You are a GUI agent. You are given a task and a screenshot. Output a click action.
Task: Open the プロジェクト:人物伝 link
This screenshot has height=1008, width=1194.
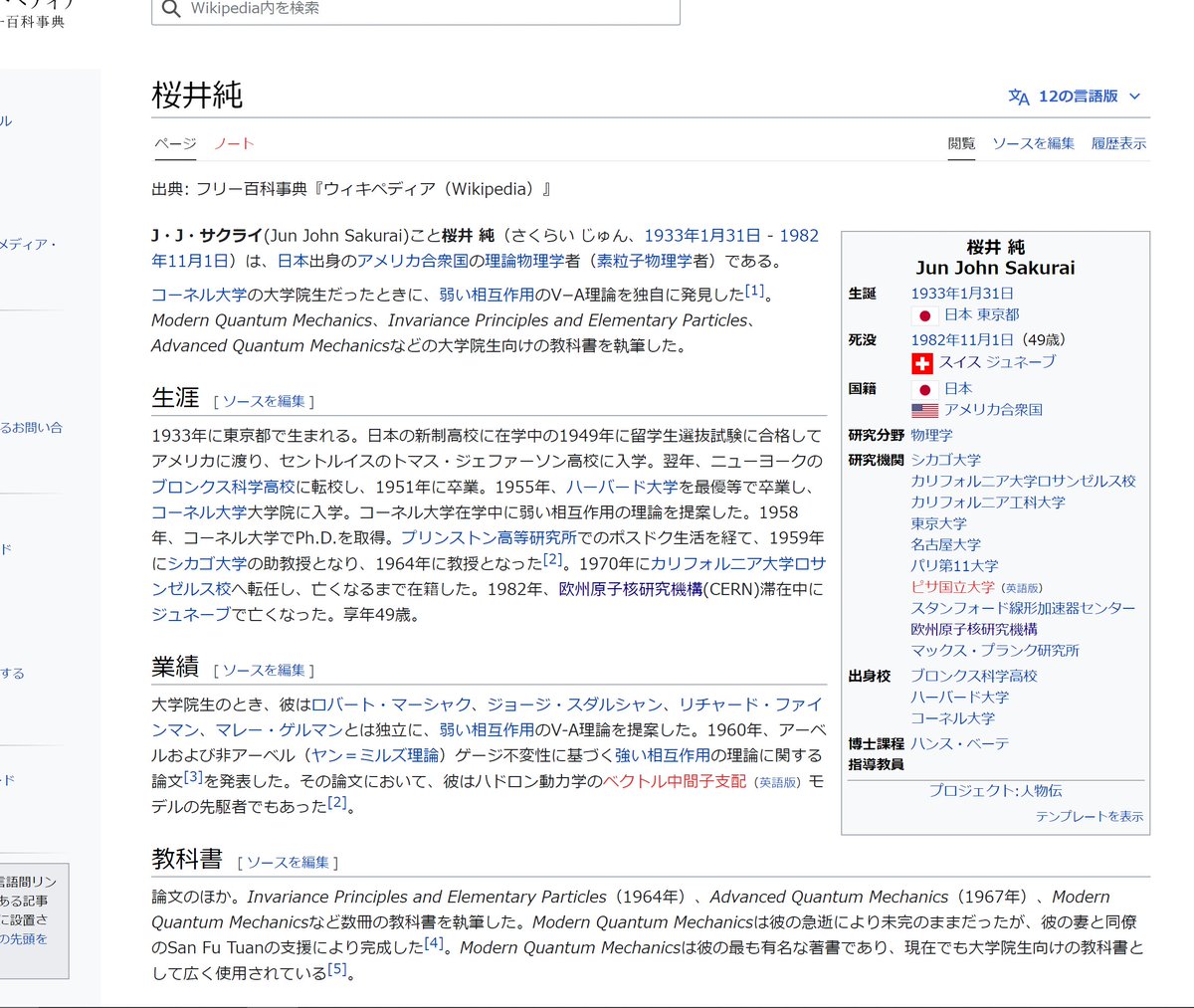[995, 790]
